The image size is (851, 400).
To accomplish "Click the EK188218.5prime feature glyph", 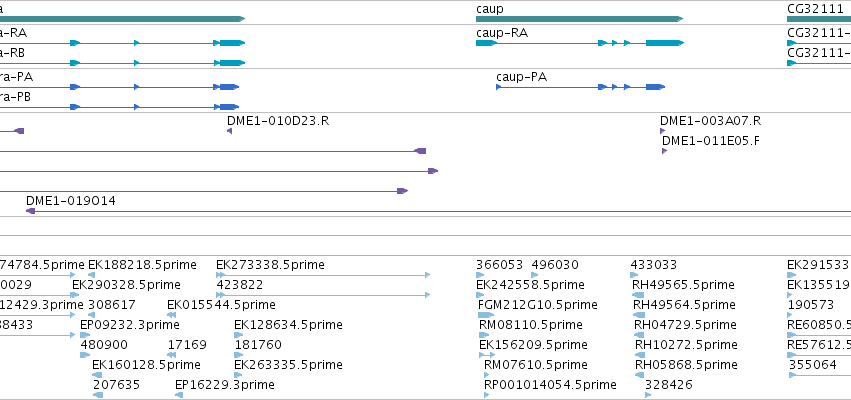I will click(91, 275).
